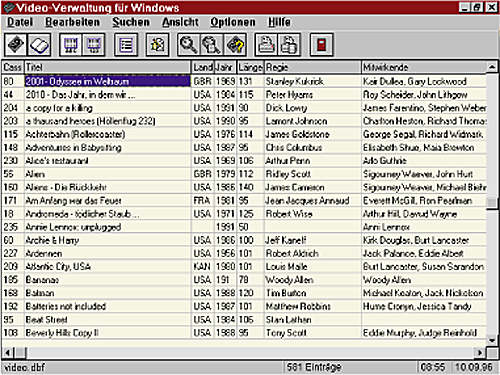Screen dimensions: 500x375
Task: Click the horizontal scrollbar right arrow
Action: [480, 352]
